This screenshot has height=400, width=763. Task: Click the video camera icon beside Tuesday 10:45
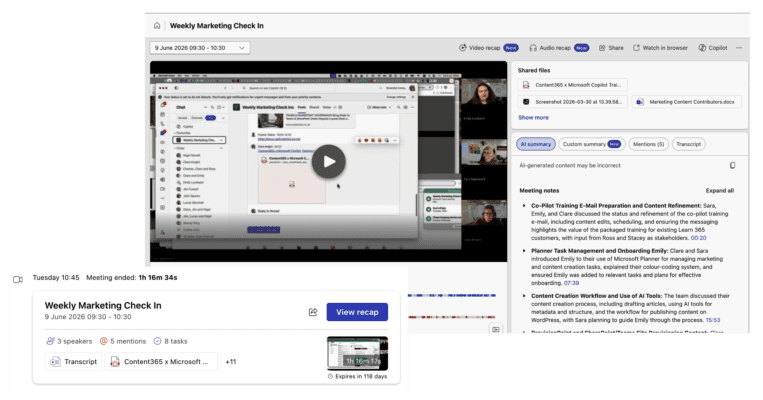point(18,279)
